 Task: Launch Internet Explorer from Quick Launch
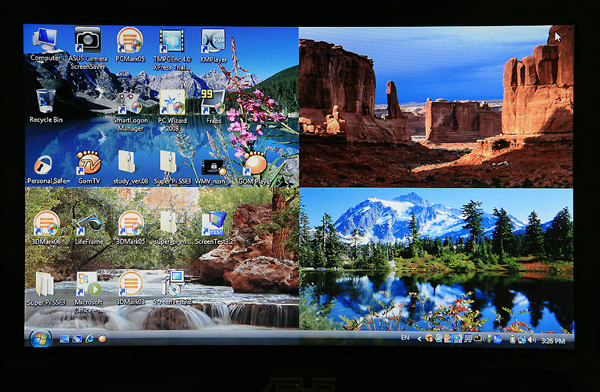click(89, 339)
